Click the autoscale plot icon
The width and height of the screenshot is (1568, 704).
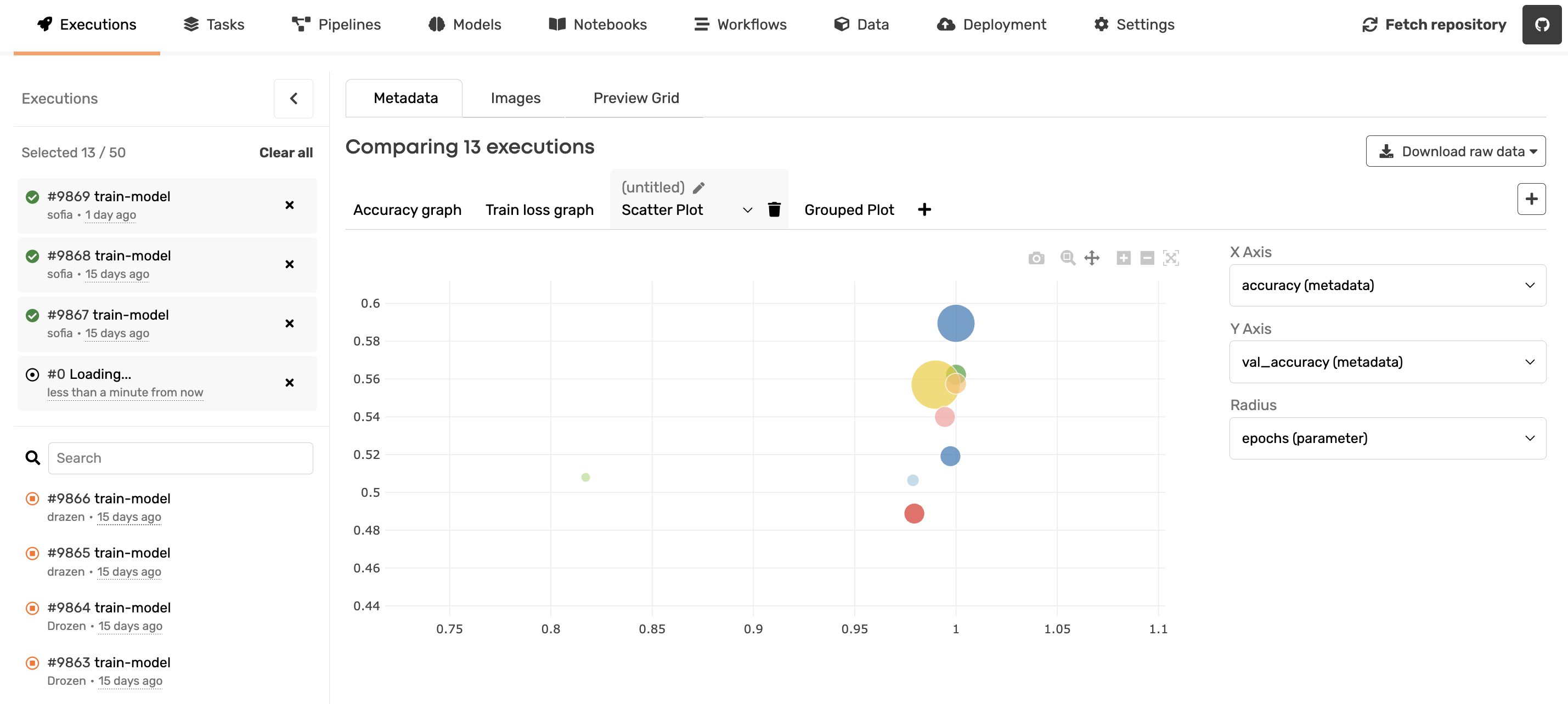(1171, 258)
